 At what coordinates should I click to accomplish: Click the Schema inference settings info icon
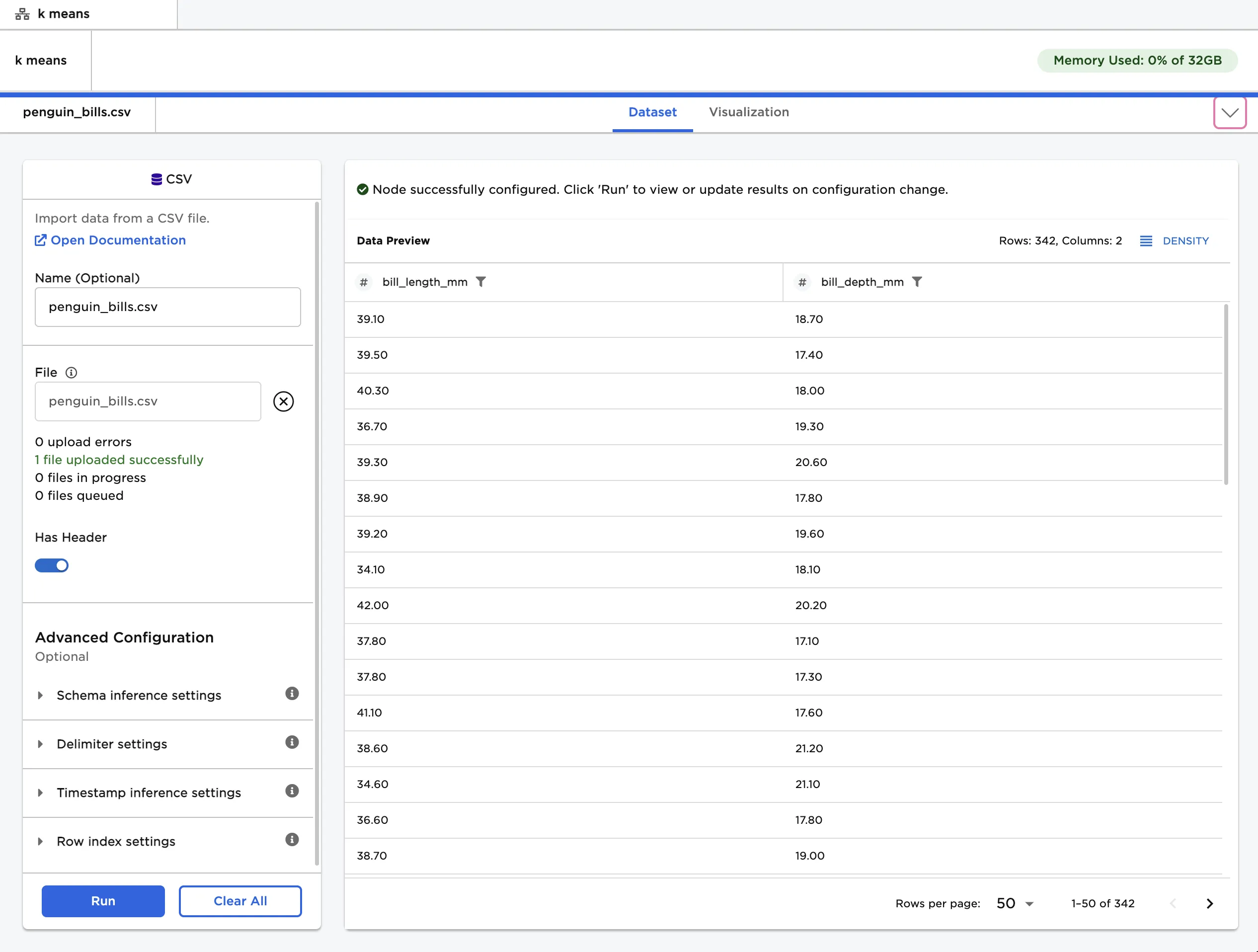292,693
